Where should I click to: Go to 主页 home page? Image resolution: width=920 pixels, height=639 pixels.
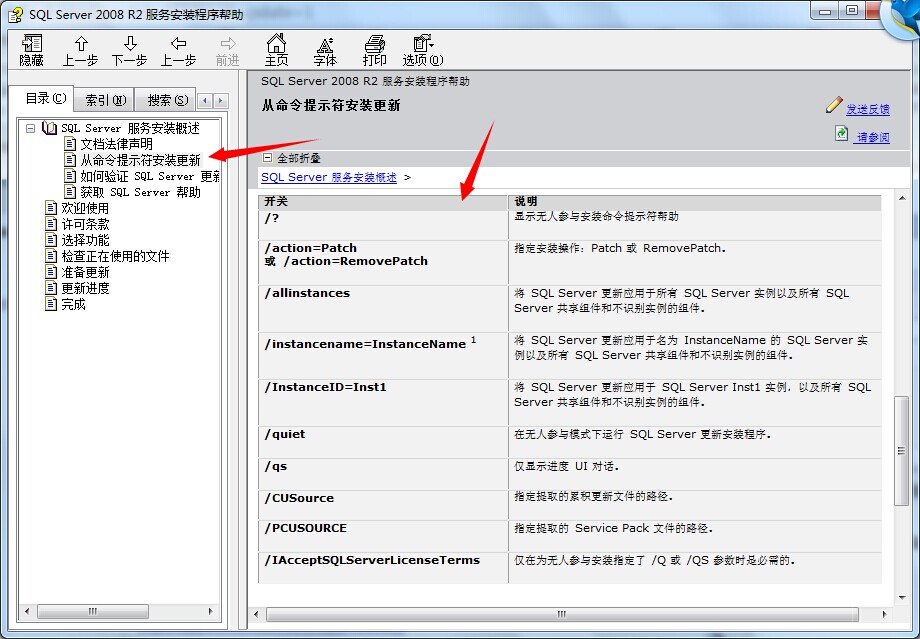pos(276,50)
